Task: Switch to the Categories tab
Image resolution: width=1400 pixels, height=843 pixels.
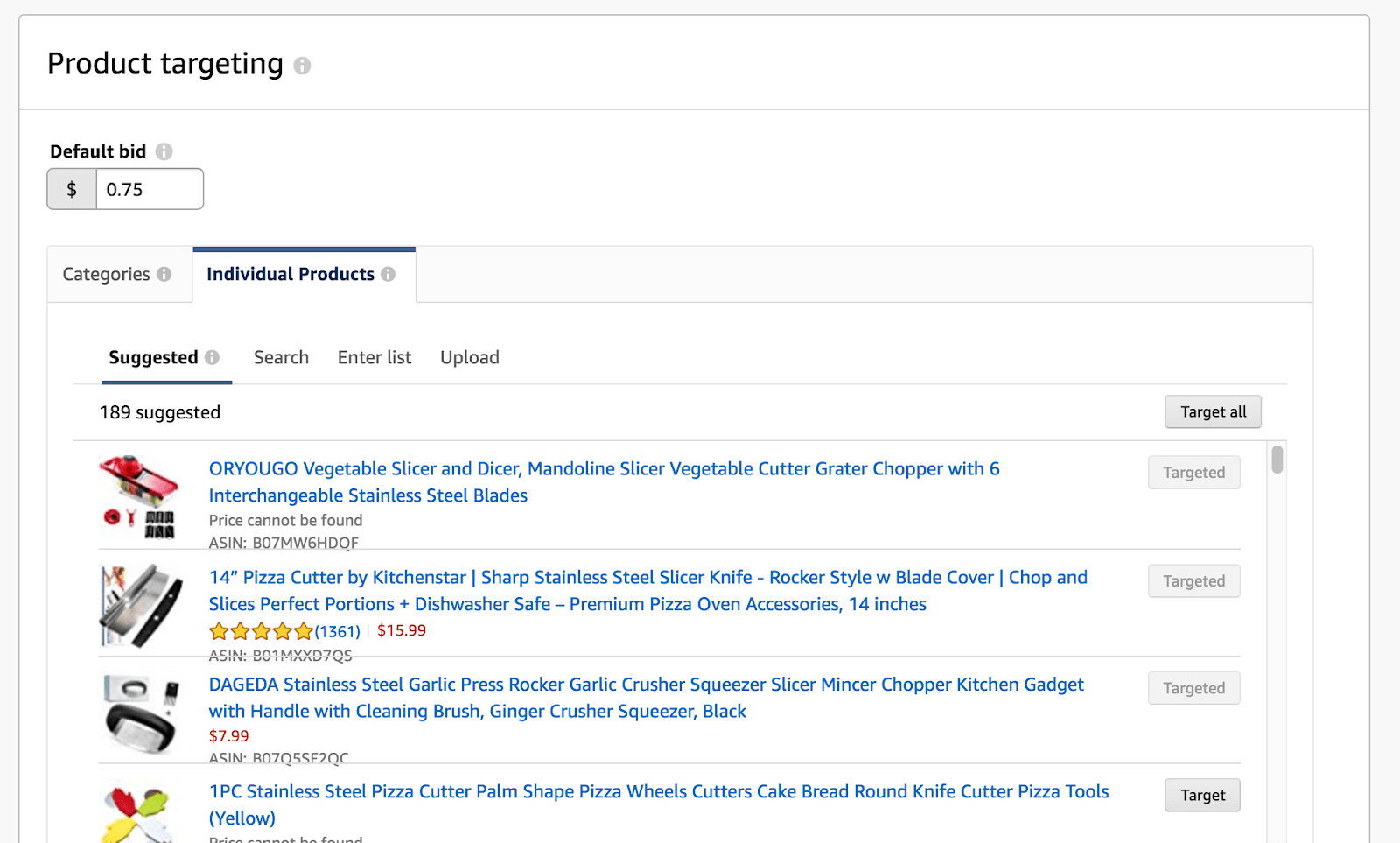Action: click(x=107, y=275)
